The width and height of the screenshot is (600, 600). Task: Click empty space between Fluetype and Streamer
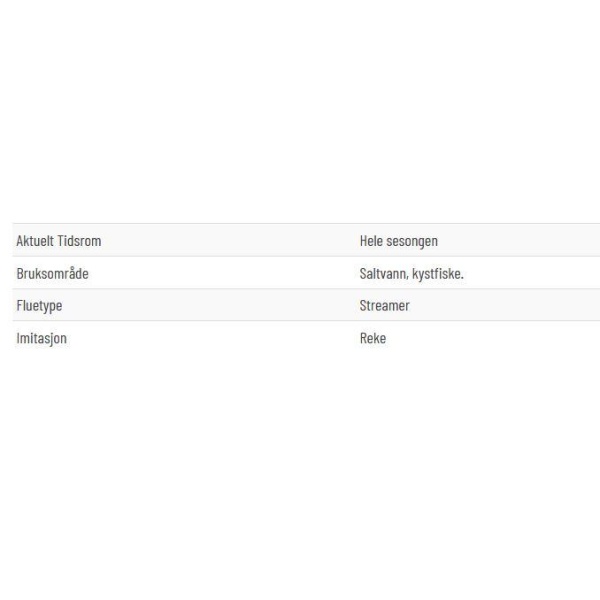click(210, 306)
